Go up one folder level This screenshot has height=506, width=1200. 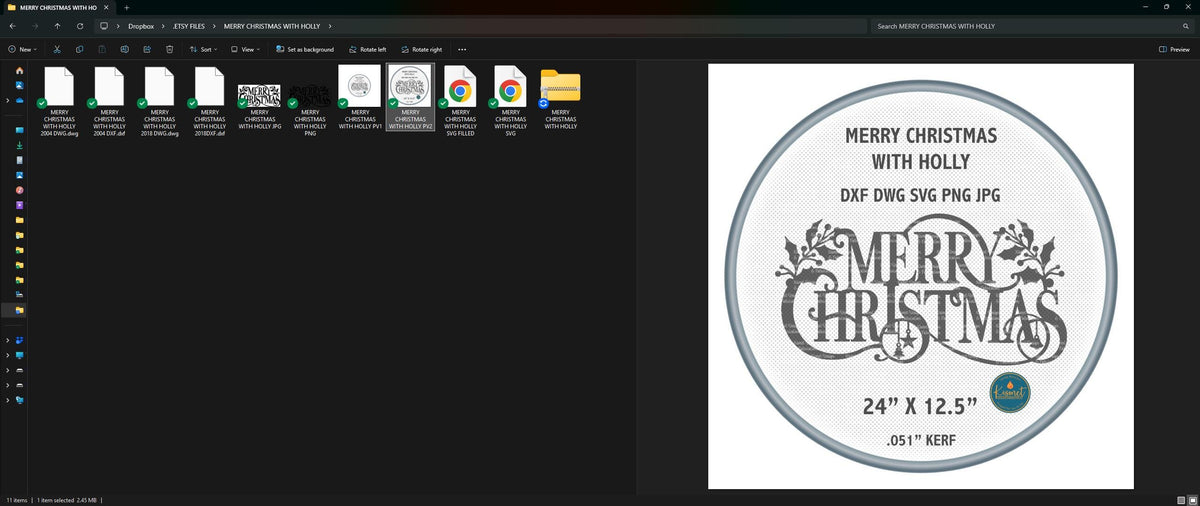coord(57,26)
